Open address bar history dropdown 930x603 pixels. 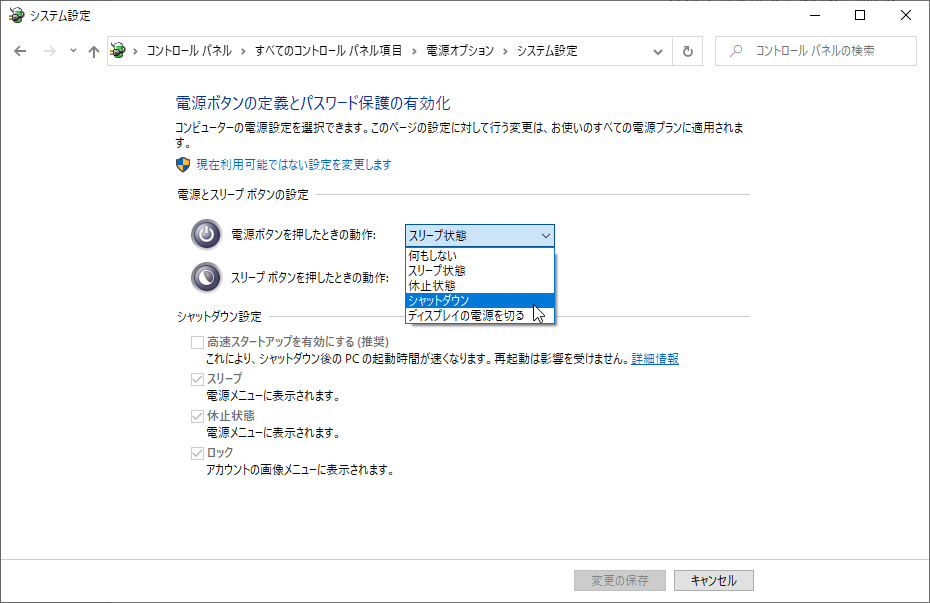click(658, 52)
